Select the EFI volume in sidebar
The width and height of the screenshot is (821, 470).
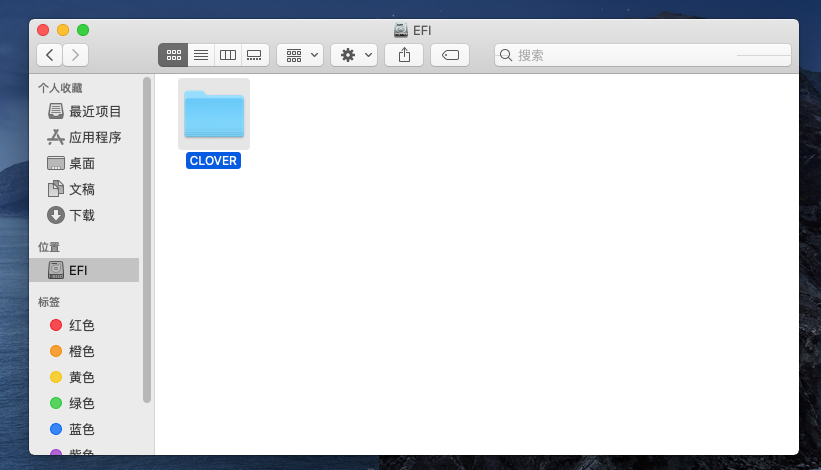(x=85, y=270)
